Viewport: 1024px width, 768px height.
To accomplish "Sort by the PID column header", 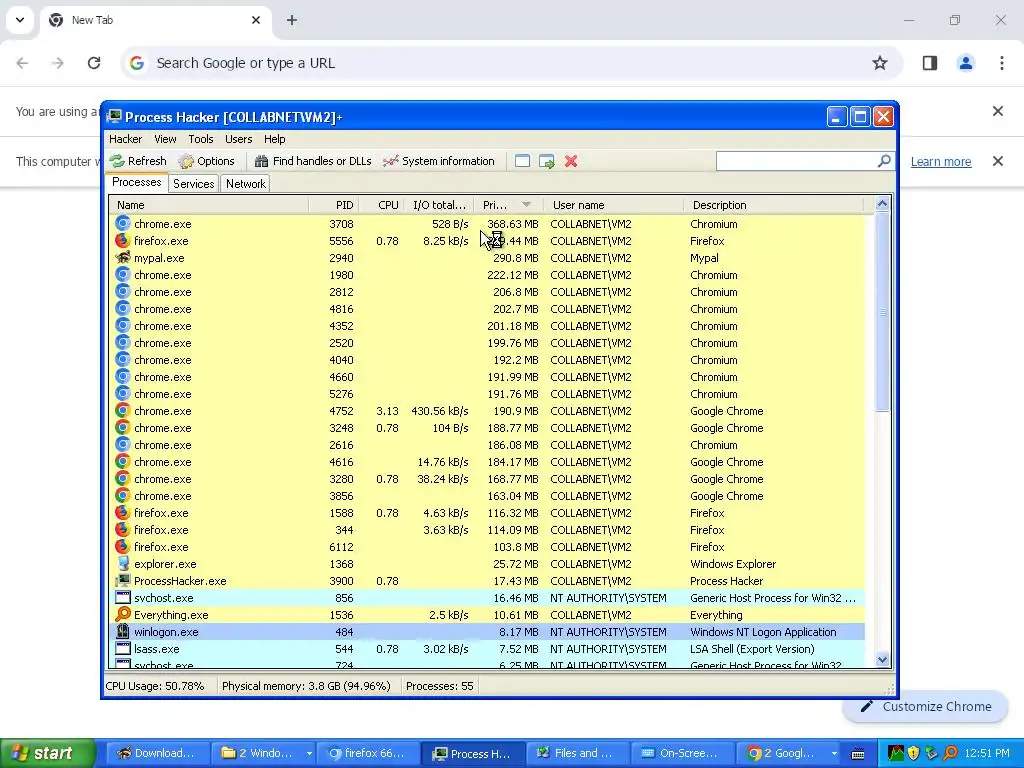I will (334, 205).
